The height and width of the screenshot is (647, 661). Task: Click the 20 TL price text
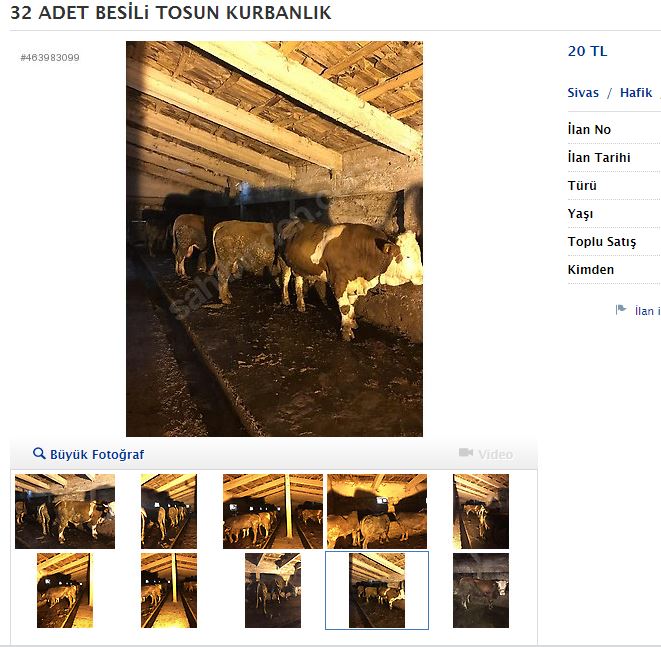587,51
